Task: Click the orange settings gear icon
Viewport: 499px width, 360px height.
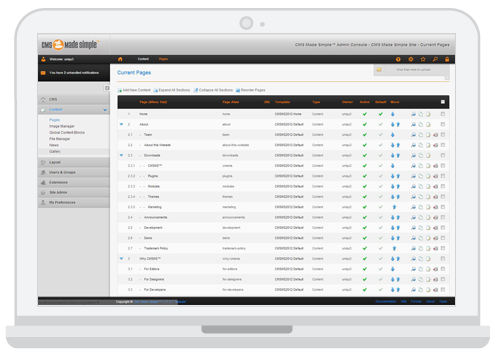Action: (411, 59)
